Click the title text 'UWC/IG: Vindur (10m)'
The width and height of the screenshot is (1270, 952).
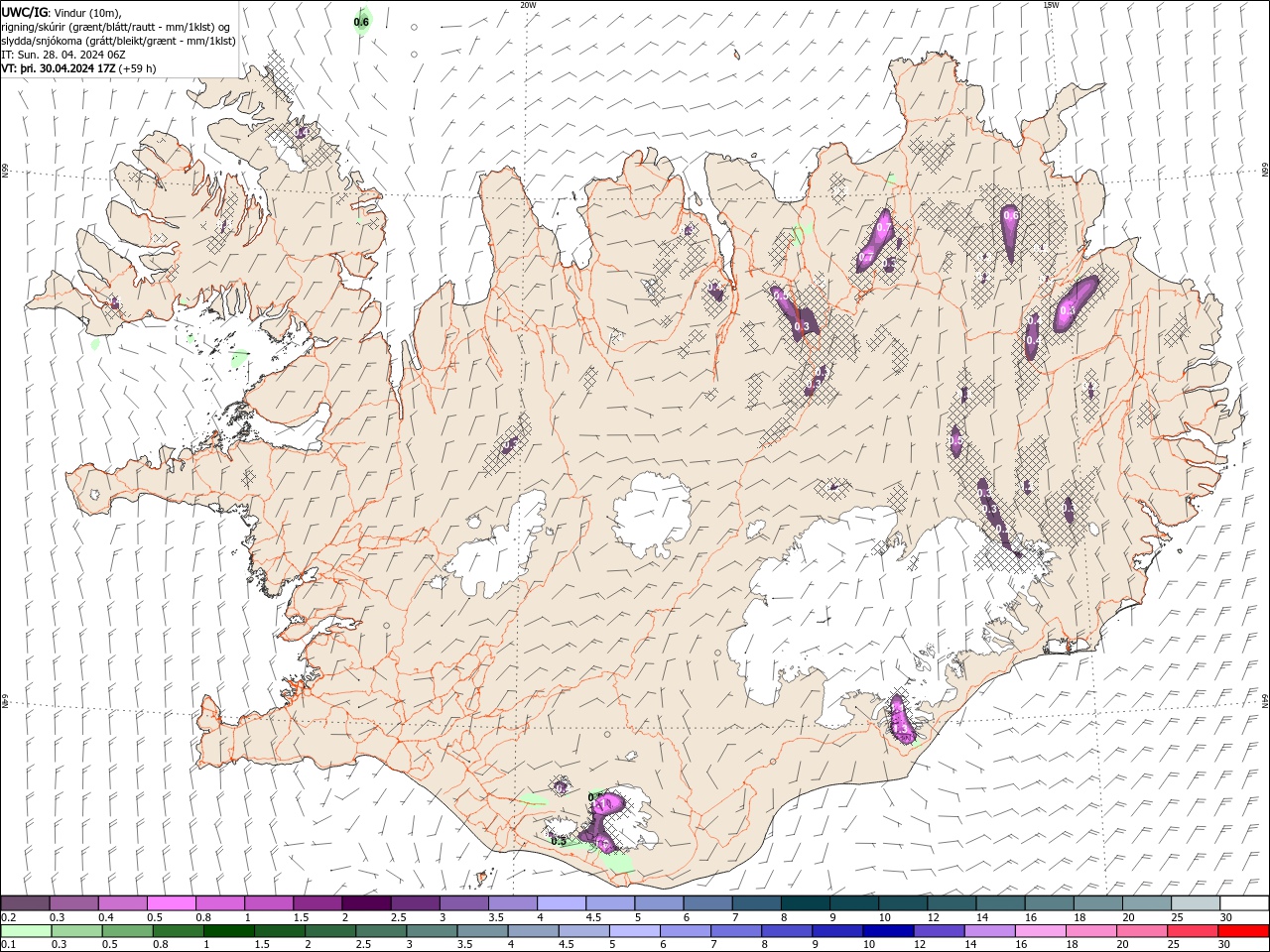(62, 13)
